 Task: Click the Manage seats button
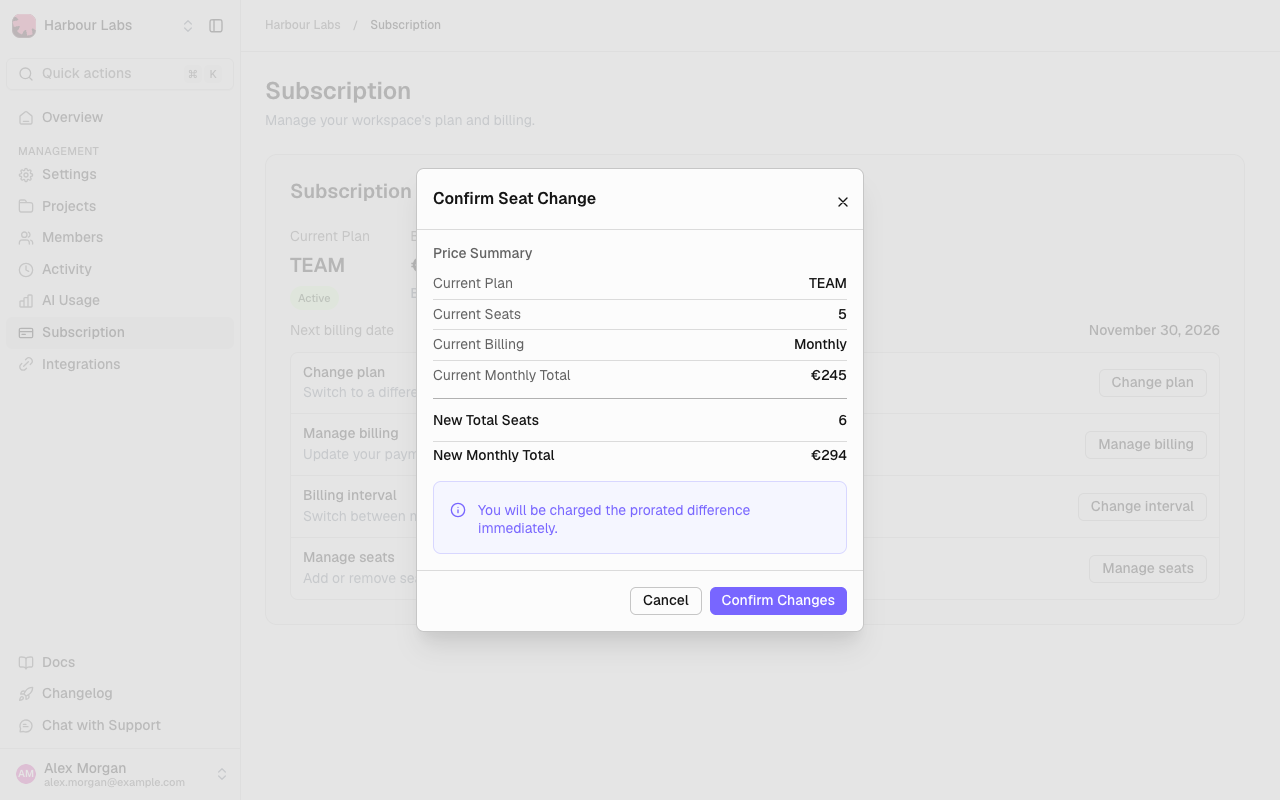coord(1148,568)
